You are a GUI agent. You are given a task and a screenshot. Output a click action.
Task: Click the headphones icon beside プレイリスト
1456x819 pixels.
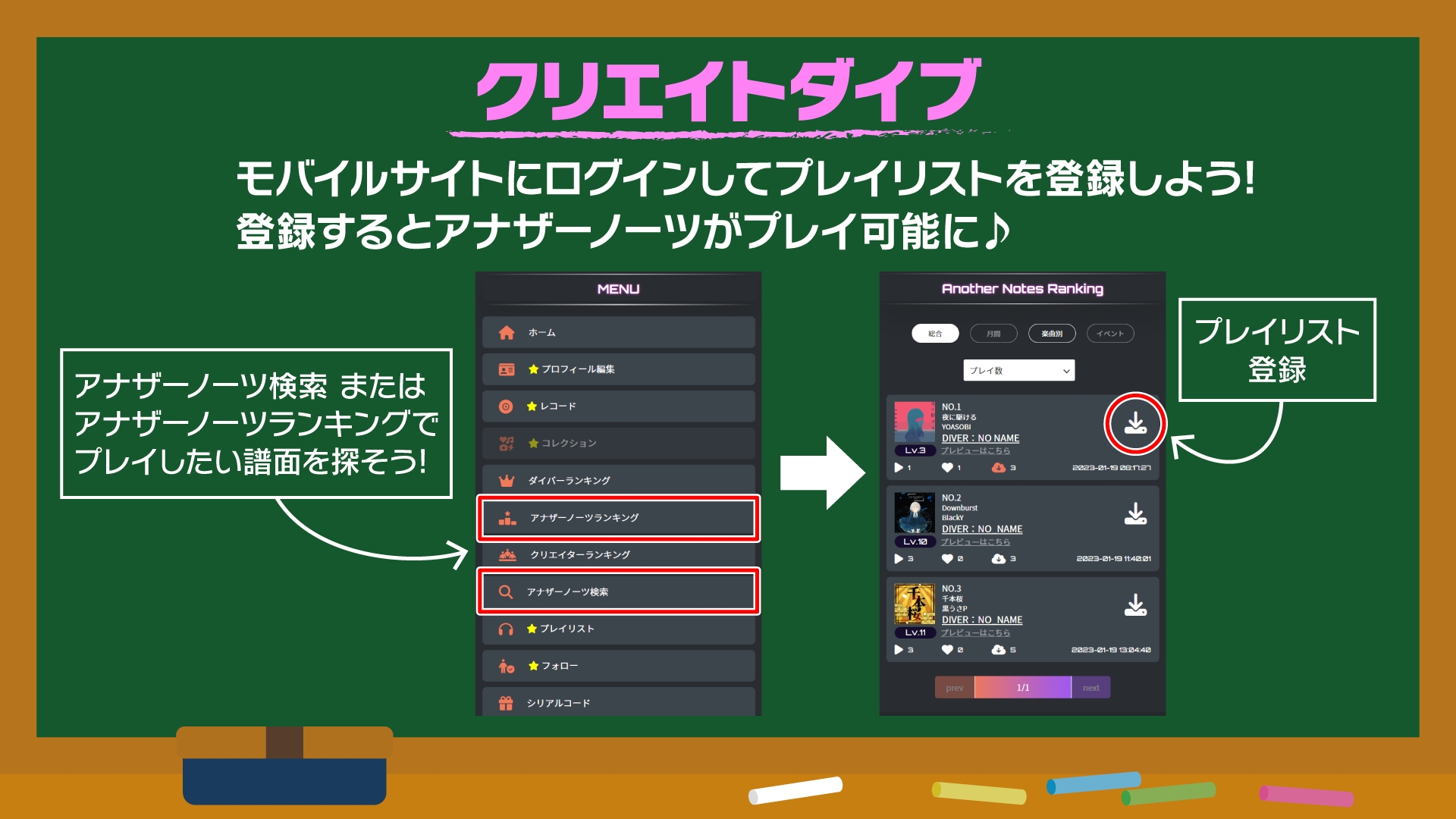click(x=506, y=629)
